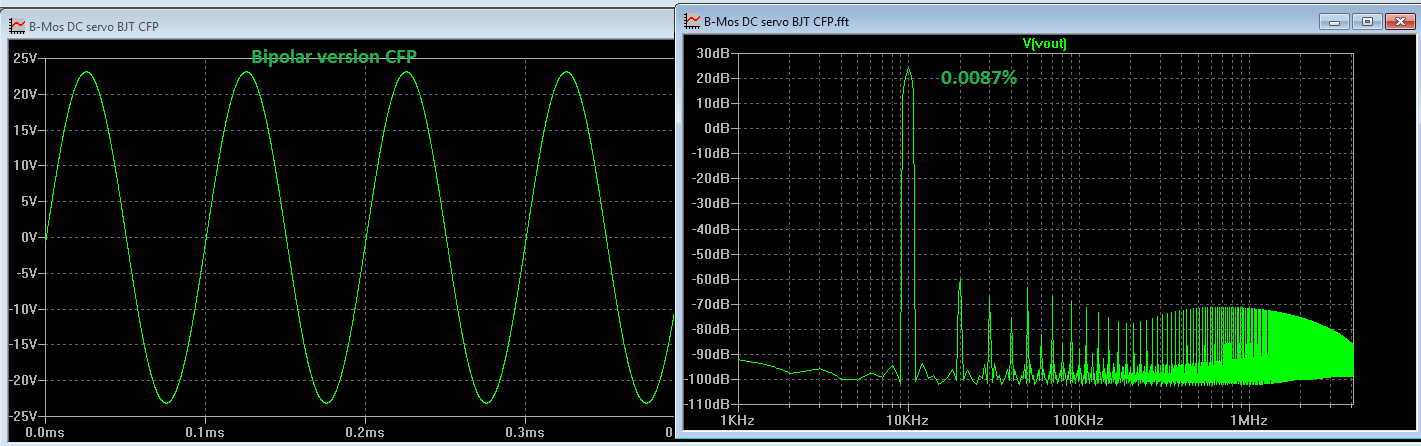The image size is (1421, 446).
Task: Click the 0.0087% distortion annotation
Action: [979, 76]
